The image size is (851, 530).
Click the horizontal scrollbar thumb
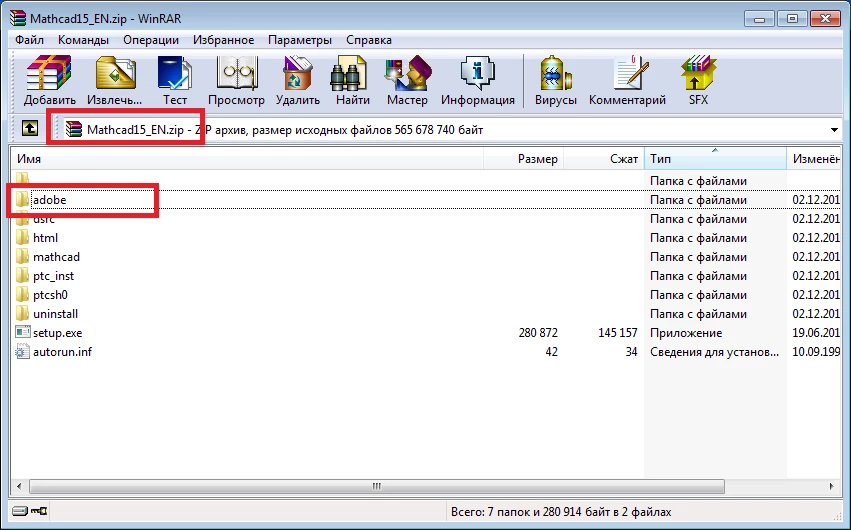click(377, 486)
